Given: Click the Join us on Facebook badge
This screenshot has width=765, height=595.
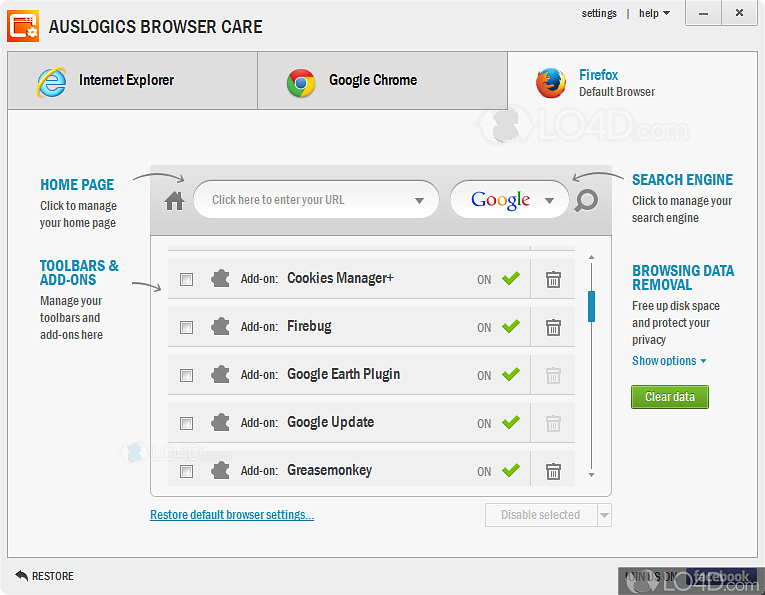Looking at the screenshot, I should (x=690, y=579).
